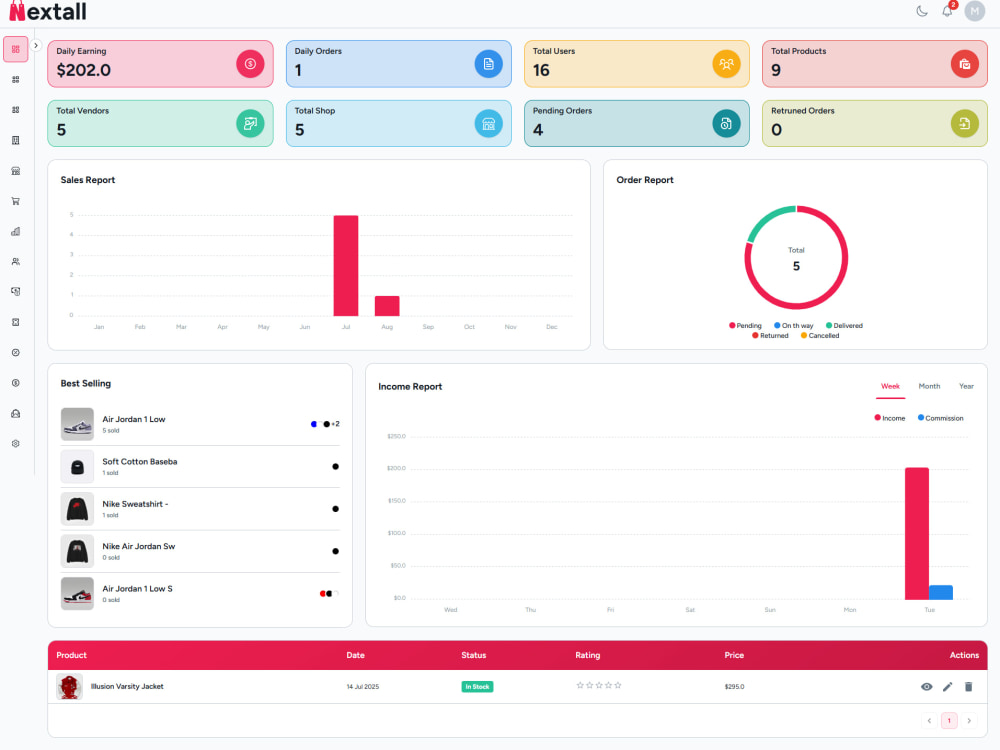Click the 14 Jul 2025 date cell

pos(363,687)
